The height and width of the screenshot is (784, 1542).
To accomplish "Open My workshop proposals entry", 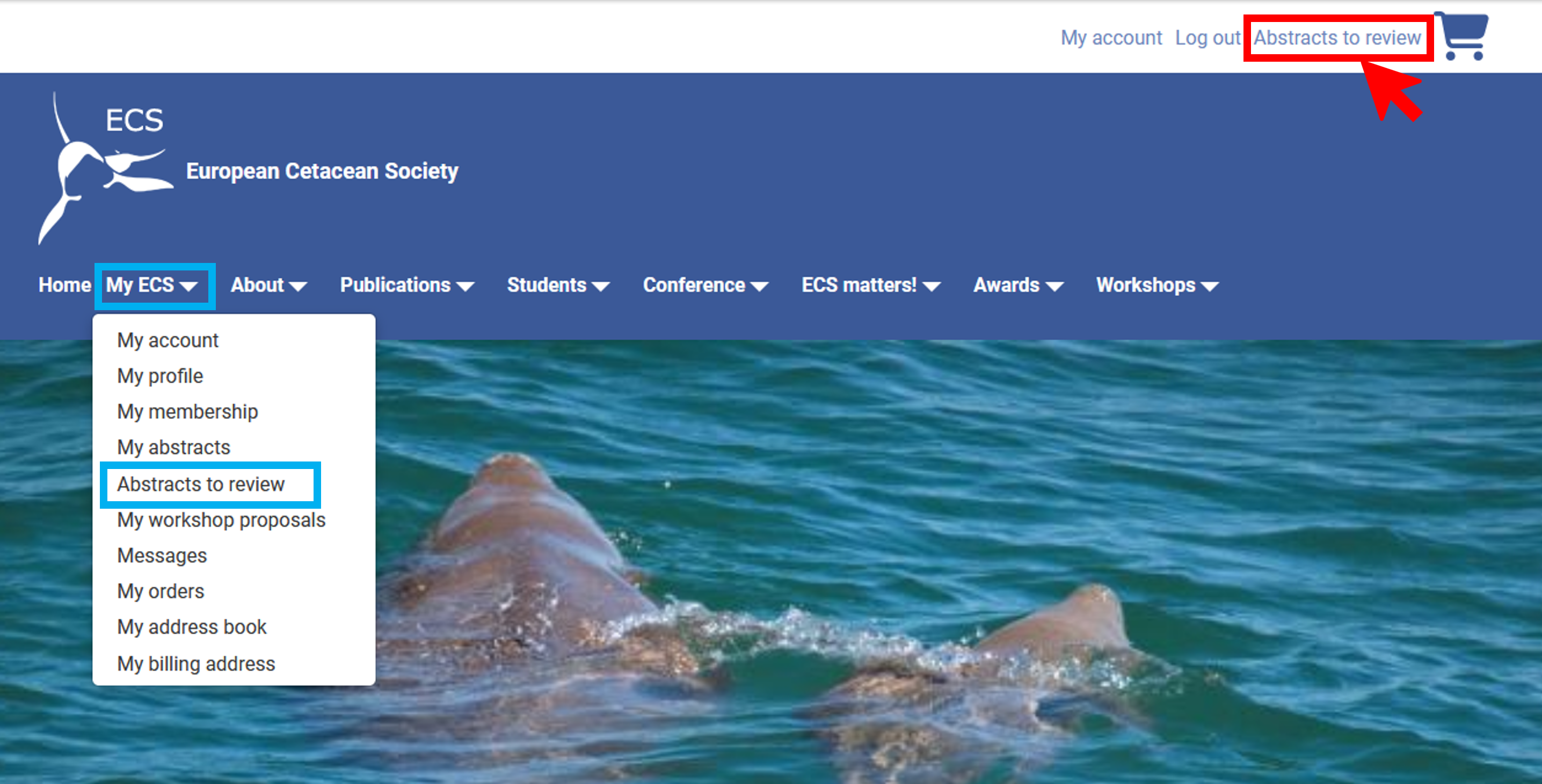I will tap(222, 519).
